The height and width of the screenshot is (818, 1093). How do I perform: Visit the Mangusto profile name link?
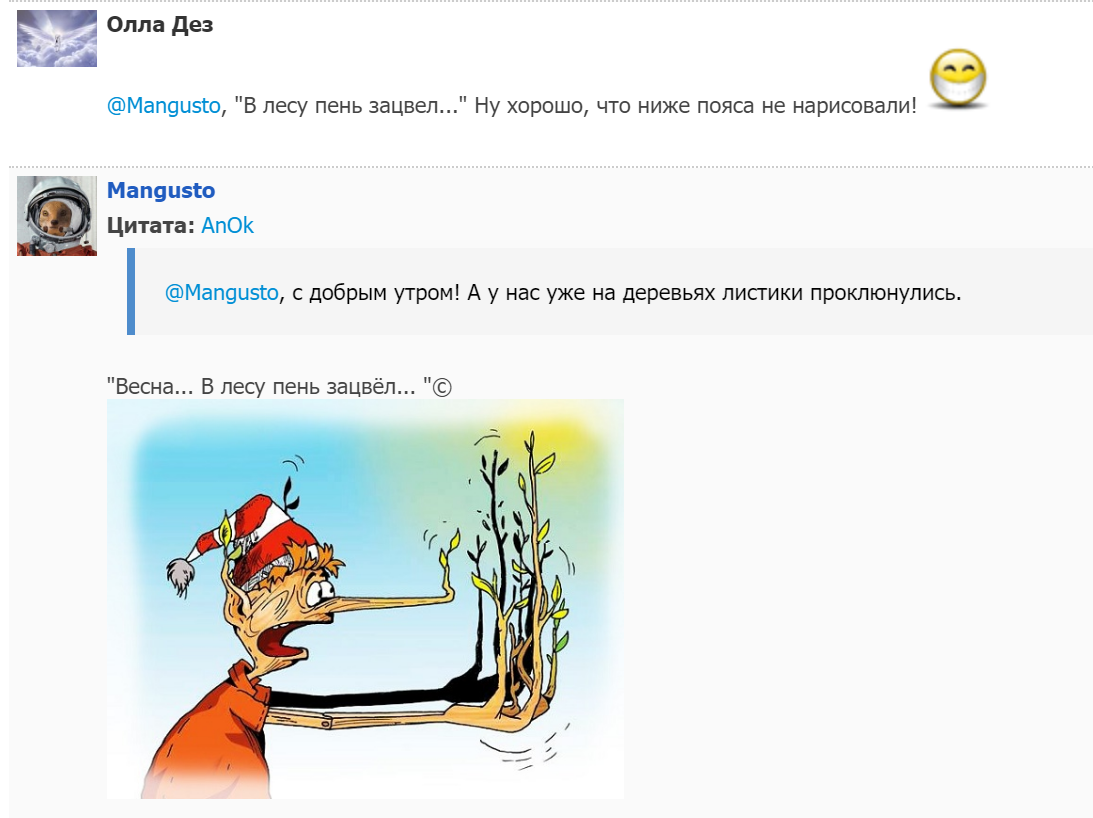(x=161, y=190)
